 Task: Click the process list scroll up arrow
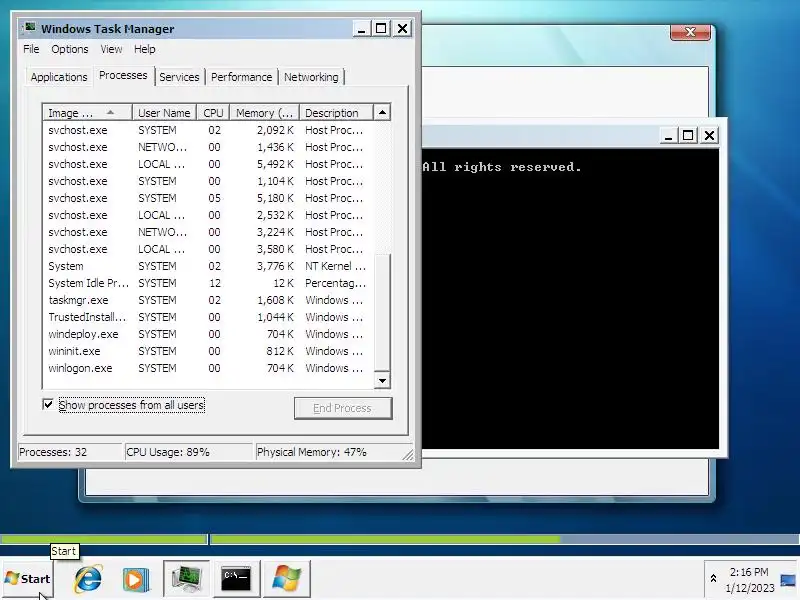[382, 112]
